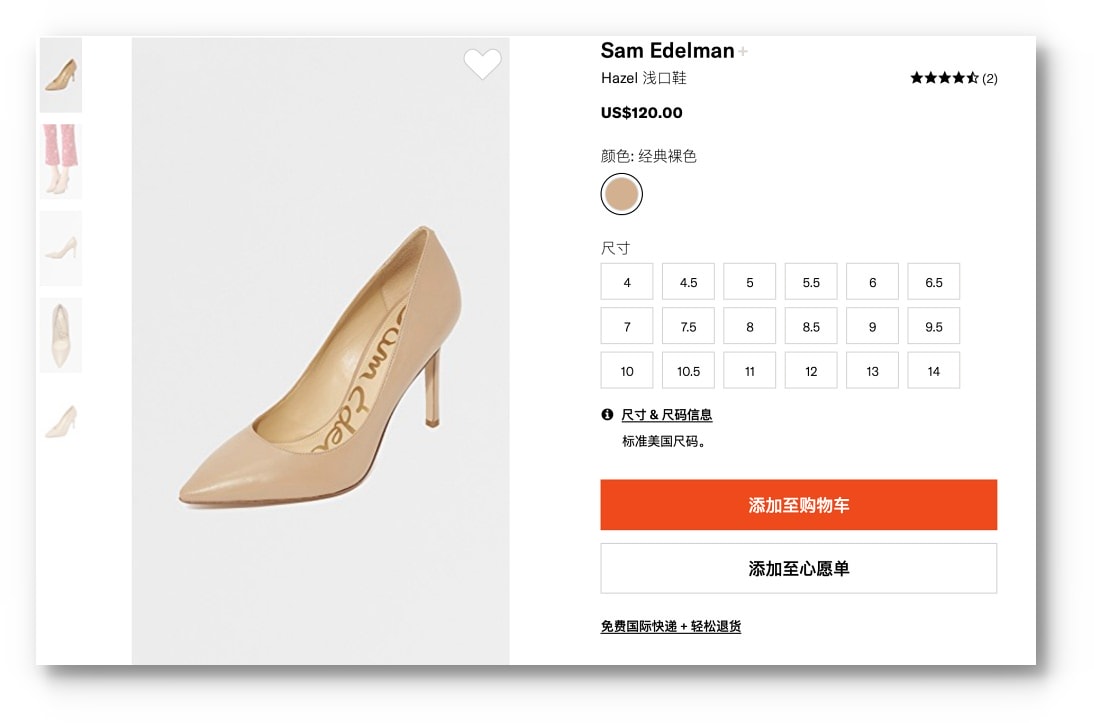The image size is (1094, 723).
Task: View the top-down shoe thumbnail
Action: tap(61, 335)
